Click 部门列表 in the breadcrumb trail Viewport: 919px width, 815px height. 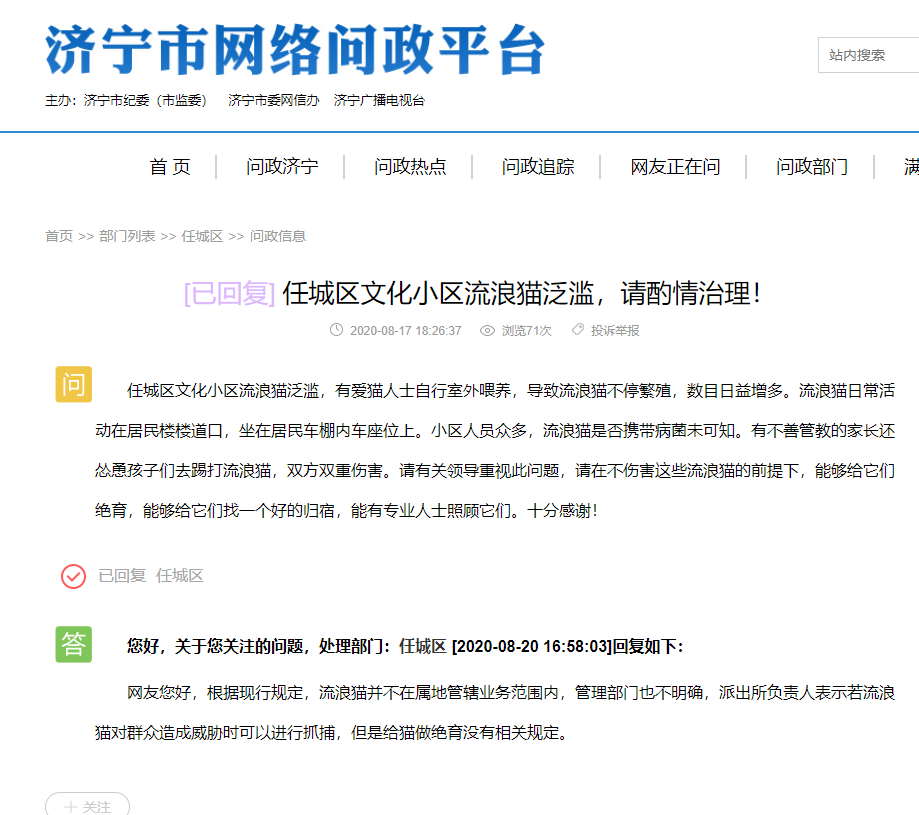pos(129,236)
